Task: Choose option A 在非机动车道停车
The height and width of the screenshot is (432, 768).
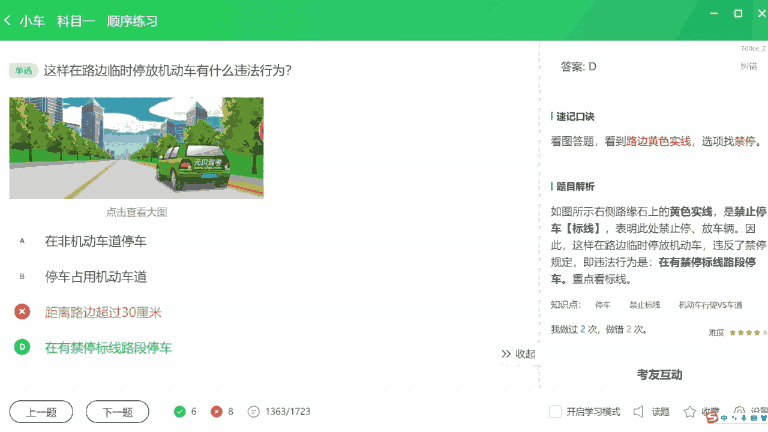Action: 96,241
